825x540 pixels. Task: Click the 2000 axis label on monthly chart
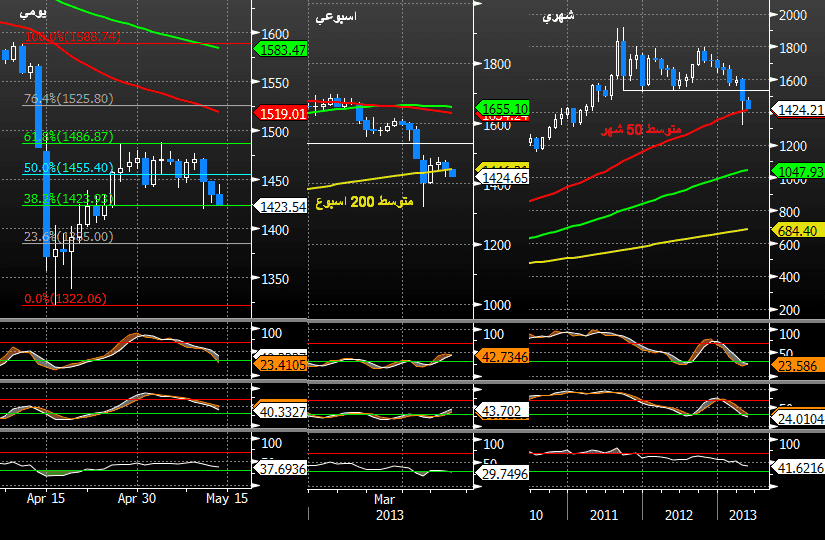pos(793,15)
